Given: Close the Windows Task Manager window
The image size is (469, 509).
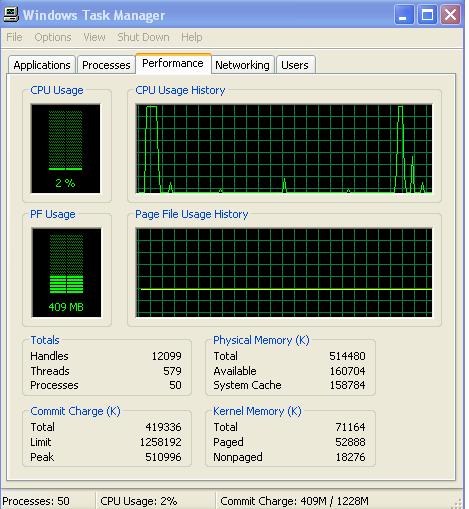Looking at the screenshot, I should 450,15.
